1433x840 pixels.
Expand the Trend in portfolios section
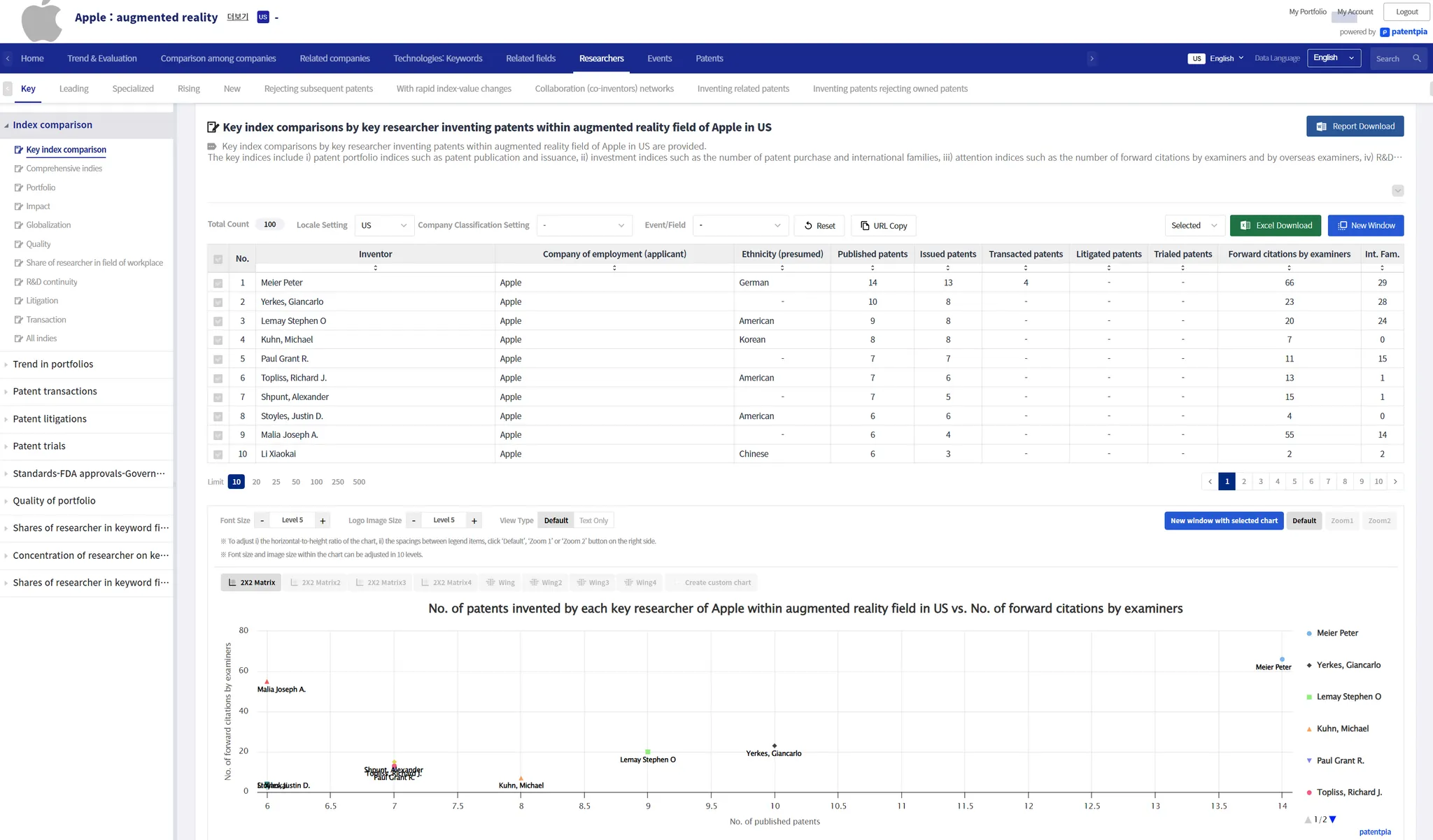(53, 364)
